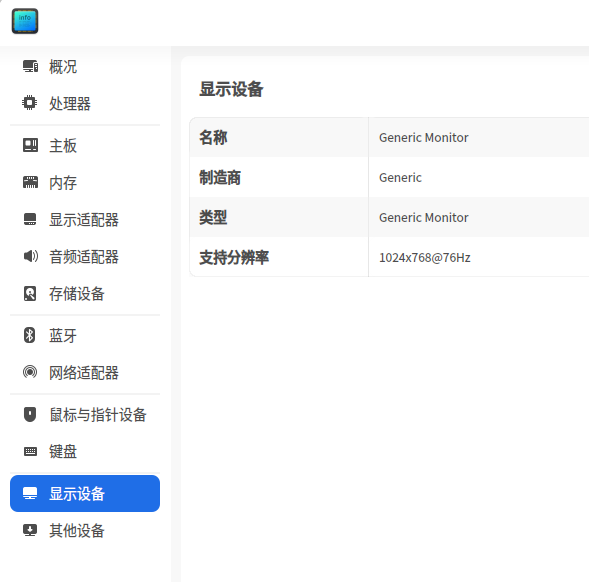The image size is (589, 582).
Task: Click the 蓝牙 Bluetooth icon
Action: pos(30,335)
